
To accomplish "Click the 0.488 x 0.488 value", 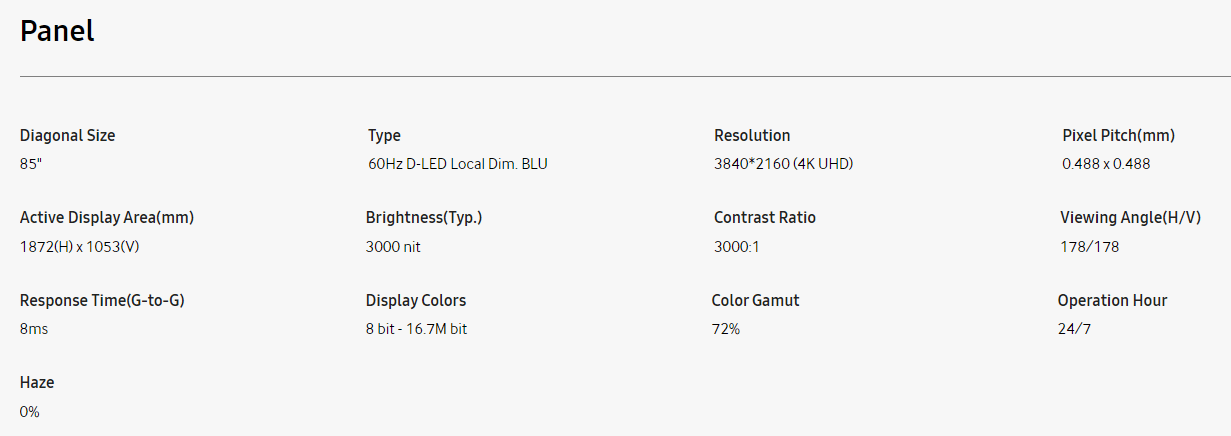I will point(1106,164).
